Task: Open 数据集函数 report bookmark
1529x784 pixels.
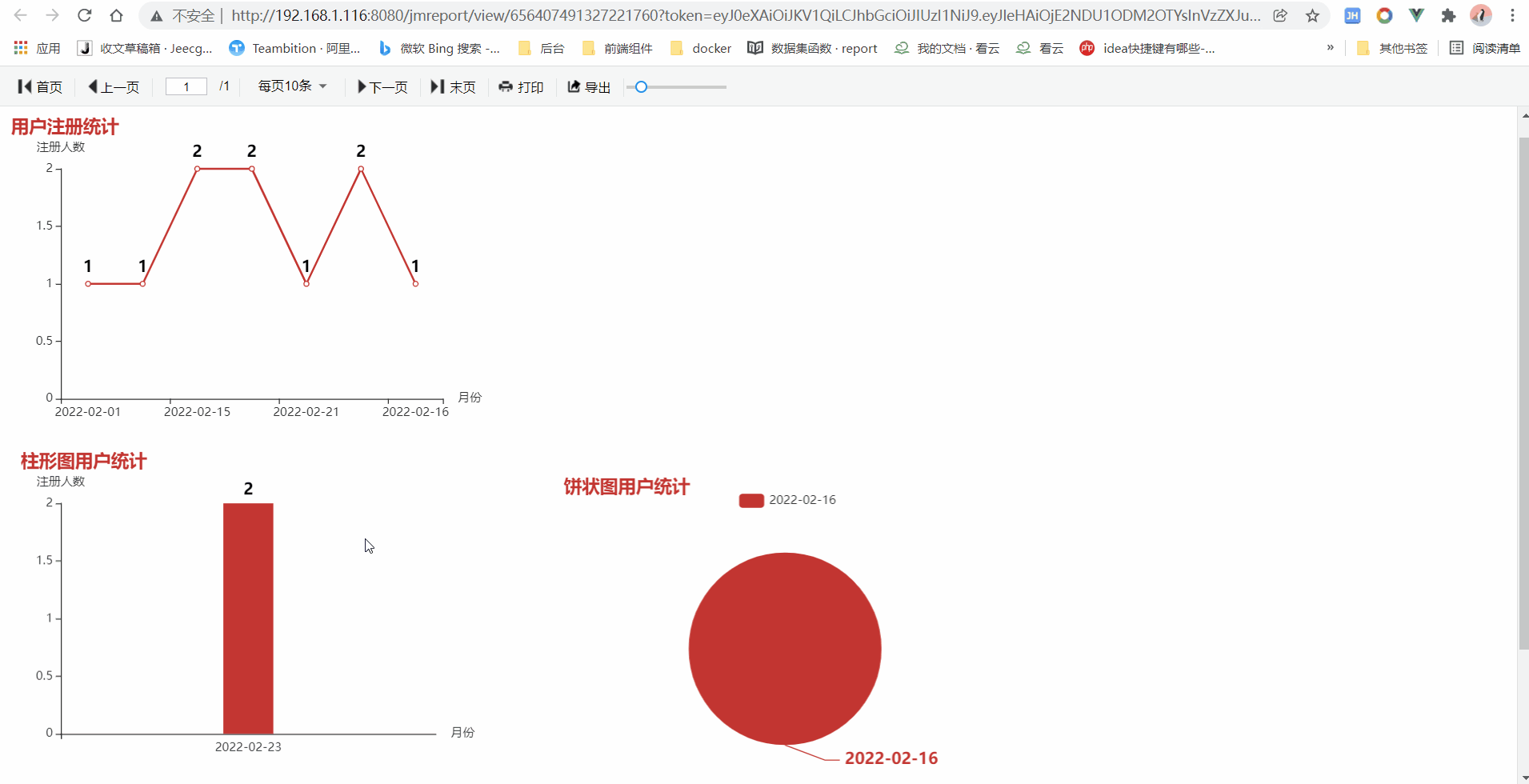Action: coord(812,48)
